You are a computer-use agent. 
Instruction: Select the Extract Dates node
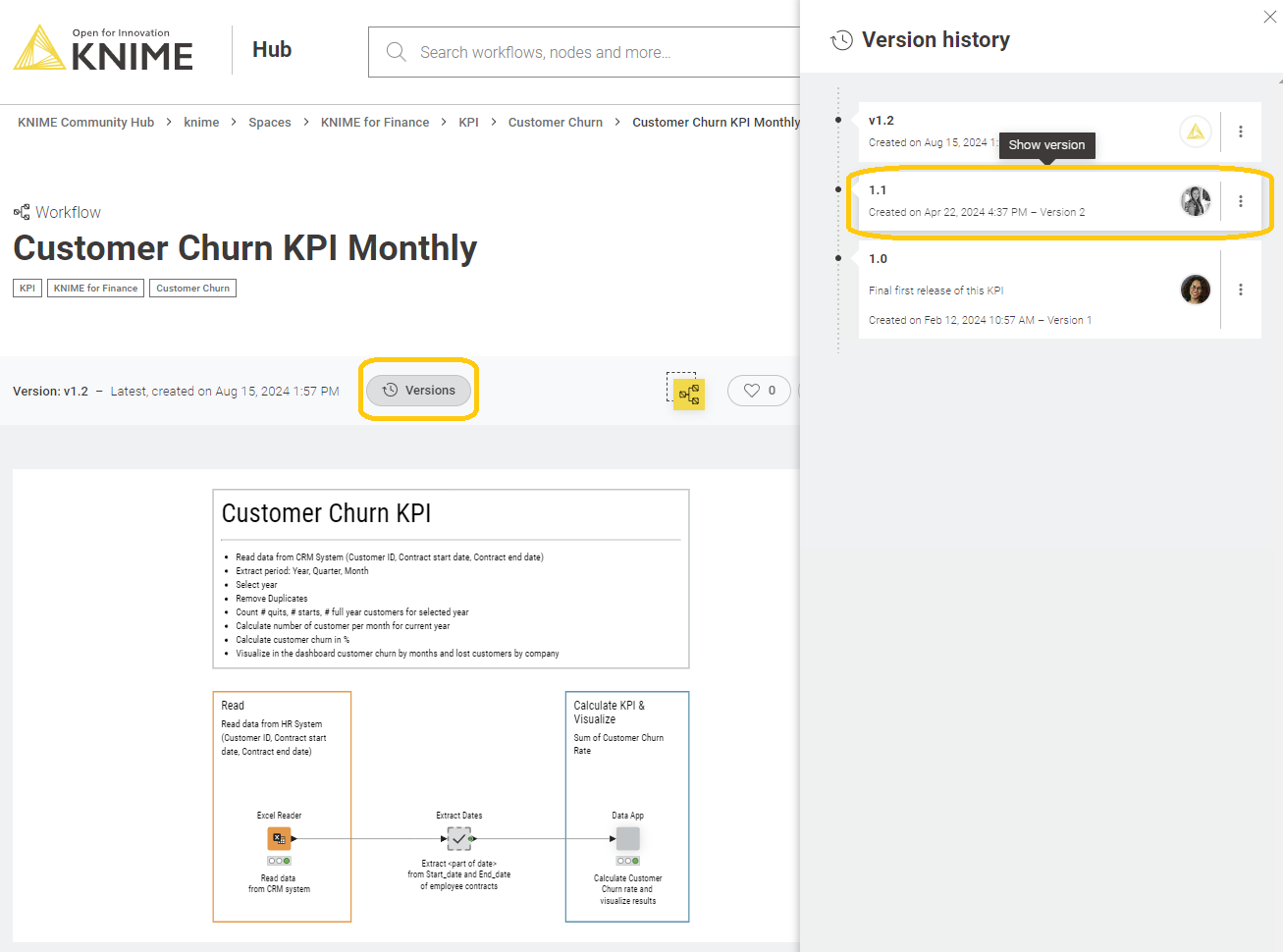click(x=458, y=838)
